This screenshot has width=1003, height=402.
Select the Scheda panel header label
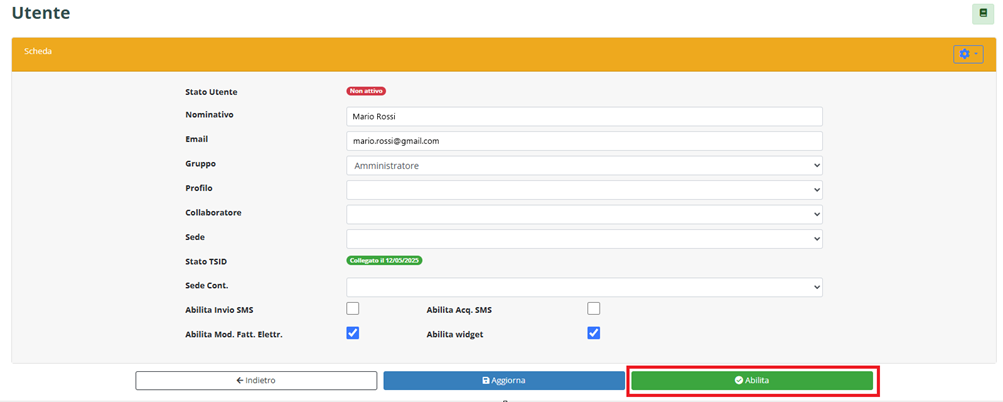[x=38, y=51]
